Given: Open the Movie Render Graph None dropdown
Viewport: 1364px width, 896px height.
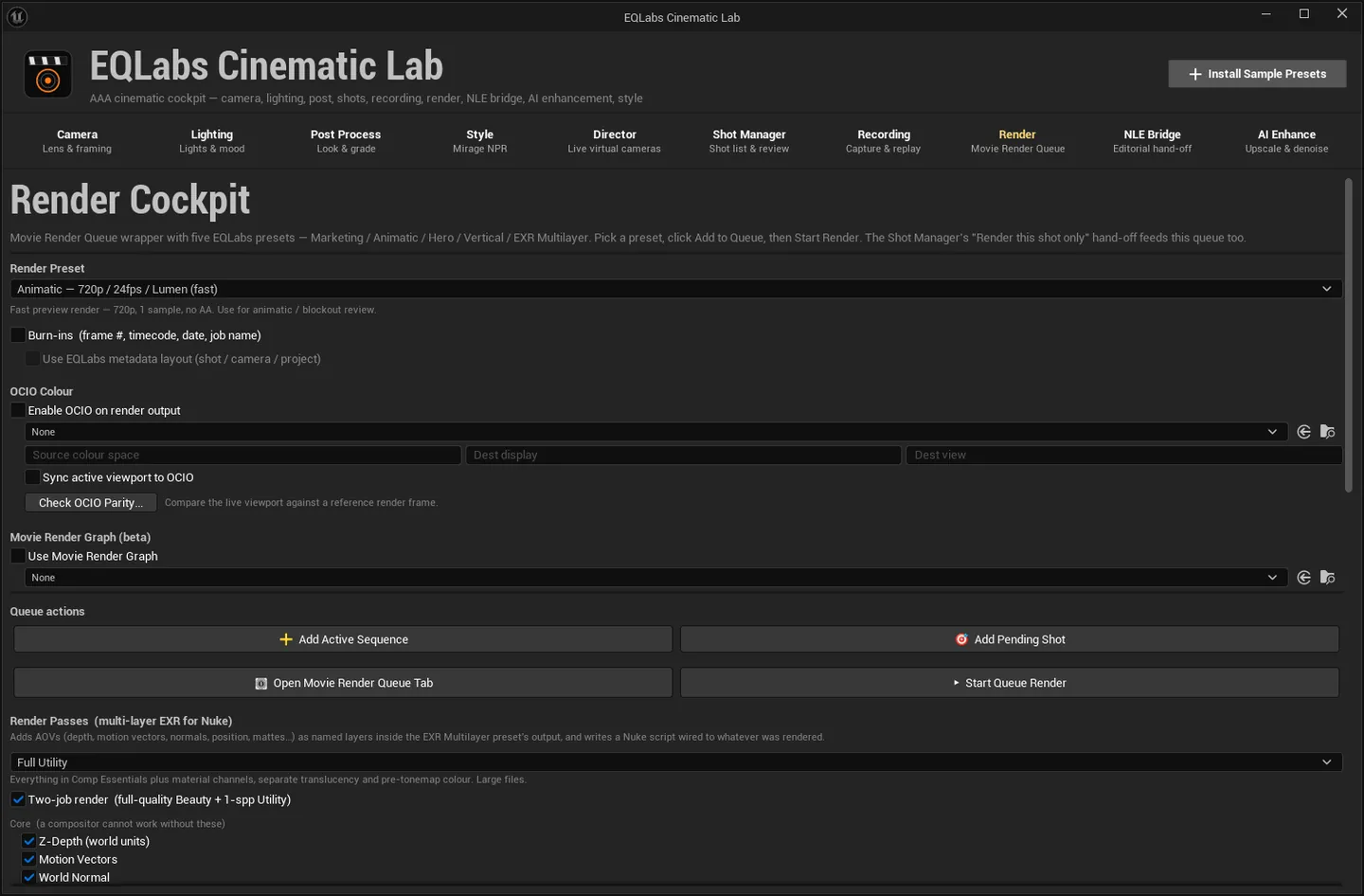Looking at the screenshot, I should [x=655, y=578].
